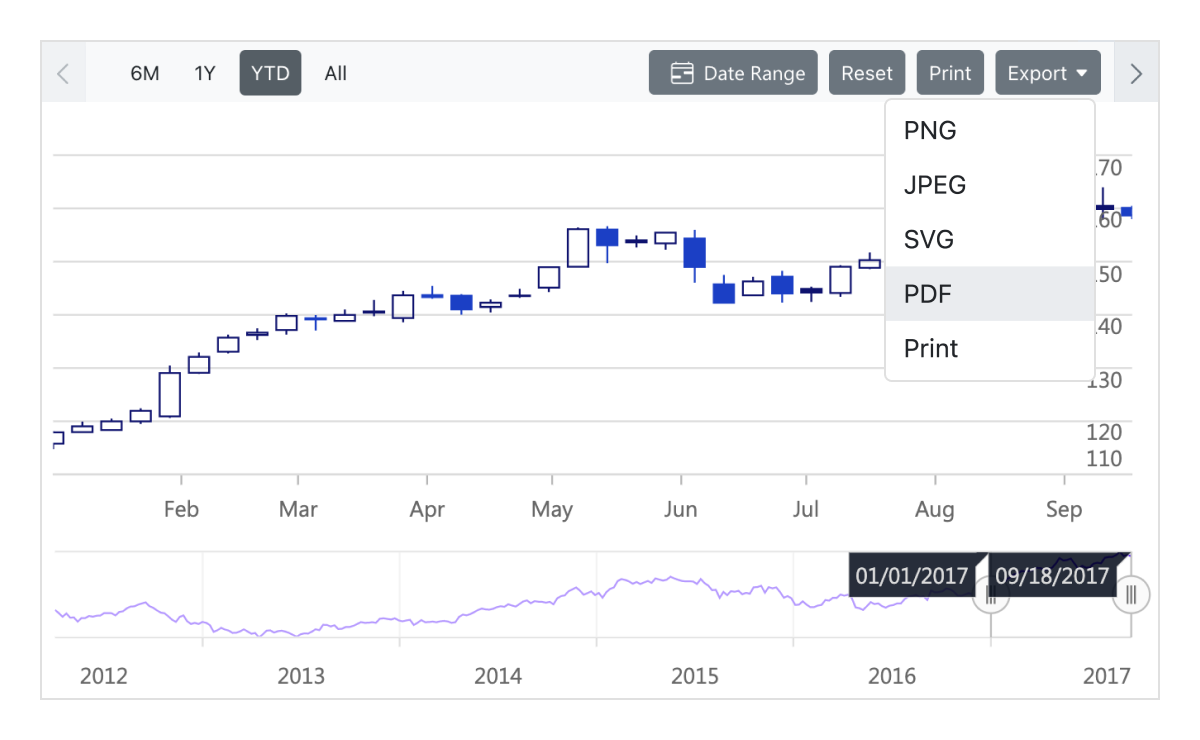Viewport: 1200px width, 740px height.
Task: Select the 1Y period option
Action: 205,73
